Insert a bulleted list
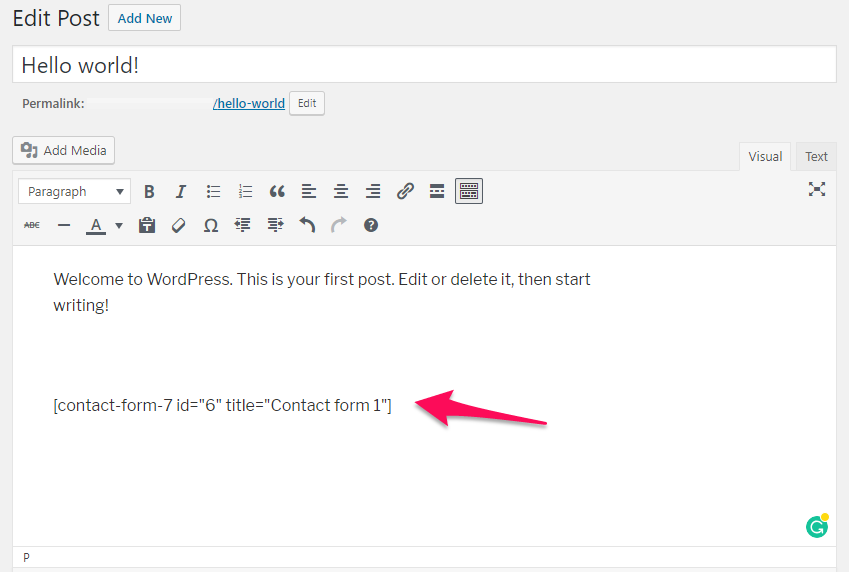This screenshot has width=849, height=572. tap(213, 191)
